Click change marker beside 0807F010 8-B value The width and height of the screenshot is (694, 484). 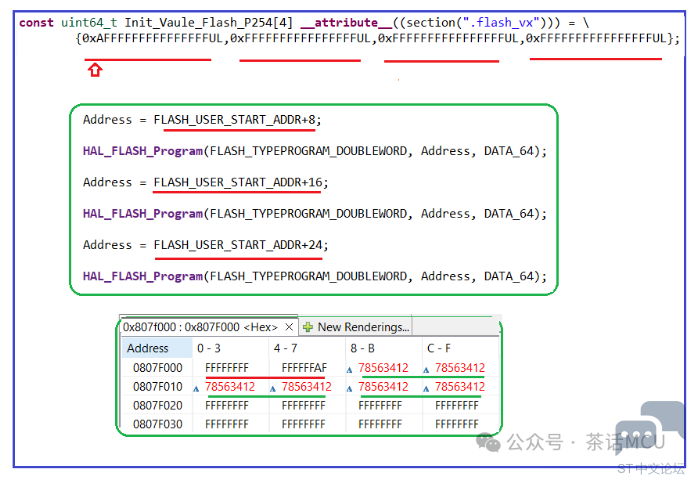pos(350,387)
